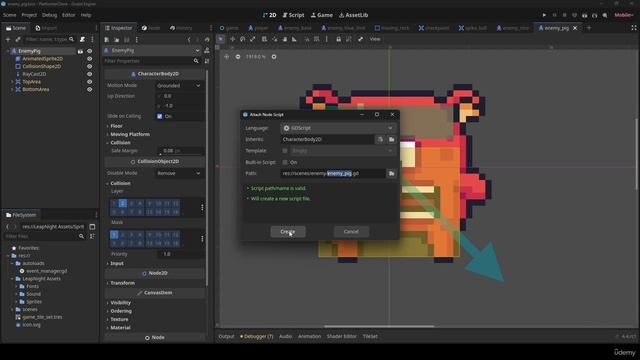Toggle visibility of EnemyPig node
The width and height of the screenshot is (640, 360).
click(89, 51)
